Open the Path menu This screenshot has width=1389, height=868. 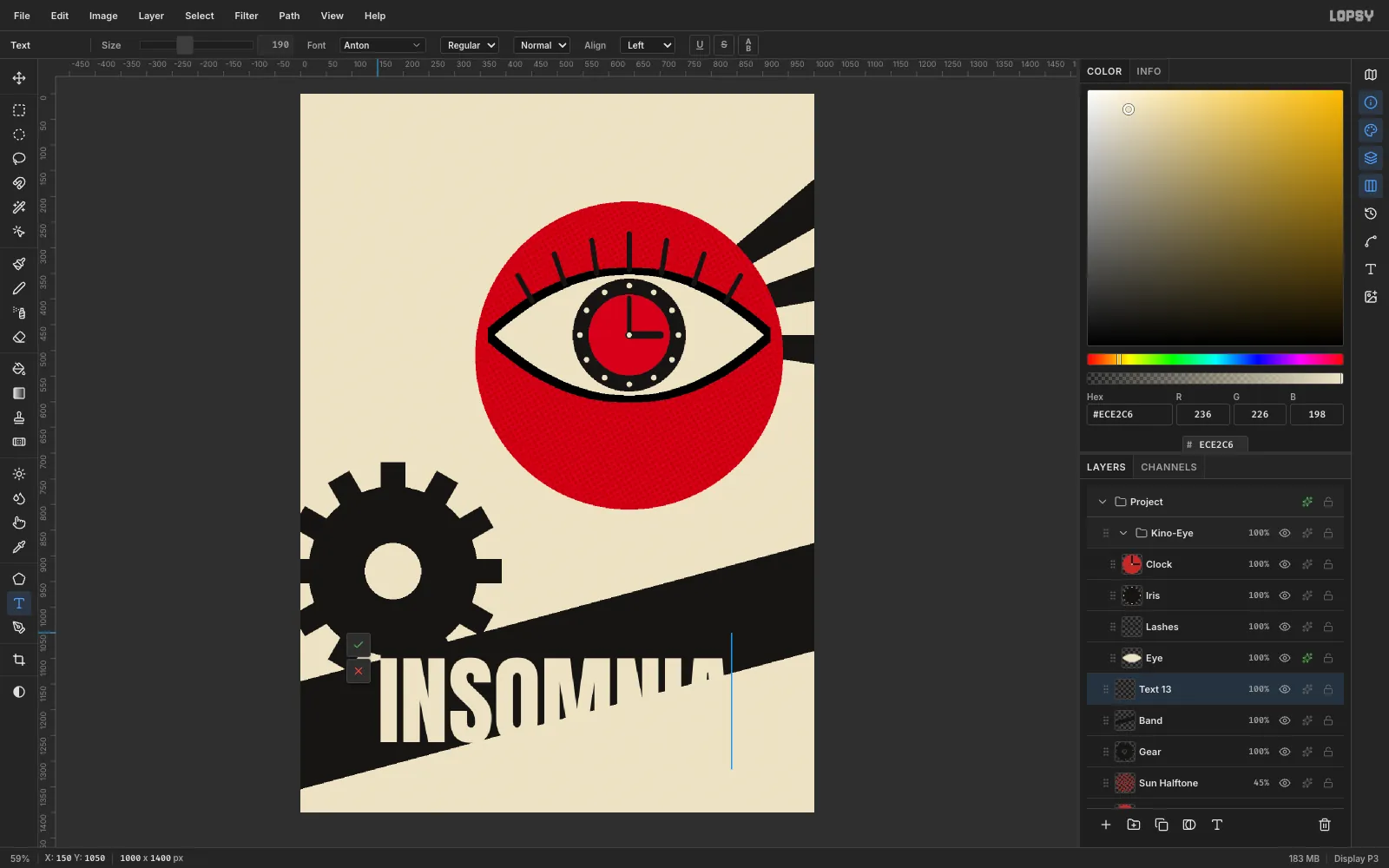[x=289, y=16]
